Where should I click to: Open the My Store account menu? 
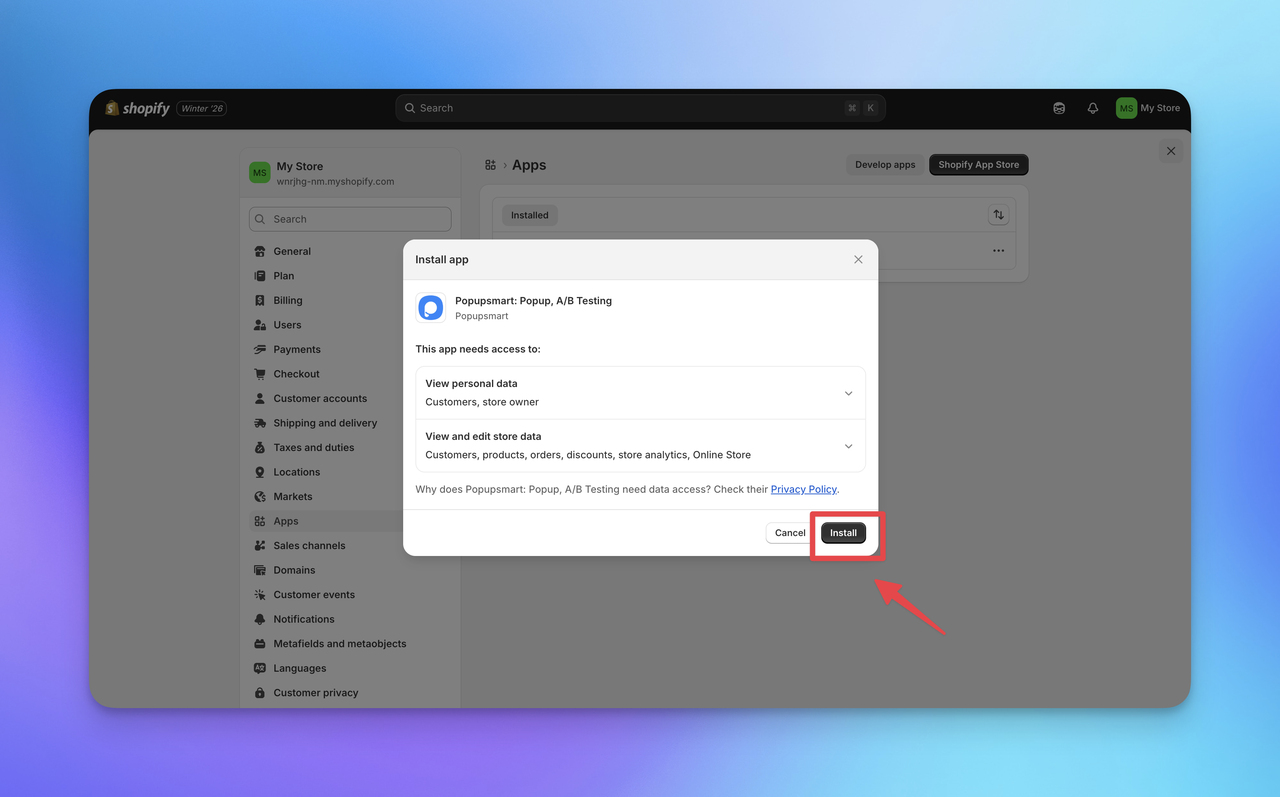coord(1149,108)
